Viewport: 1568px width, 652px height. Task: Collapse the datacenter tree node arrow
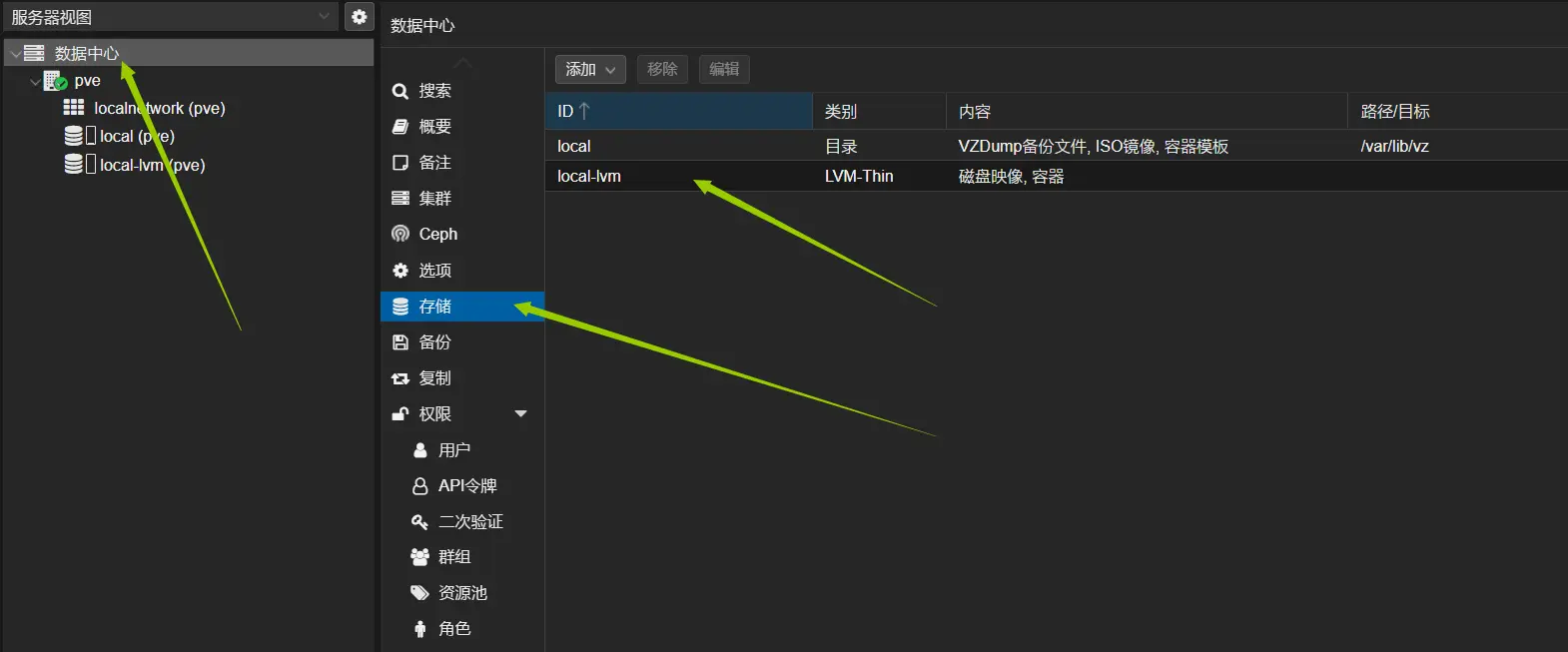tap(15, 53)
